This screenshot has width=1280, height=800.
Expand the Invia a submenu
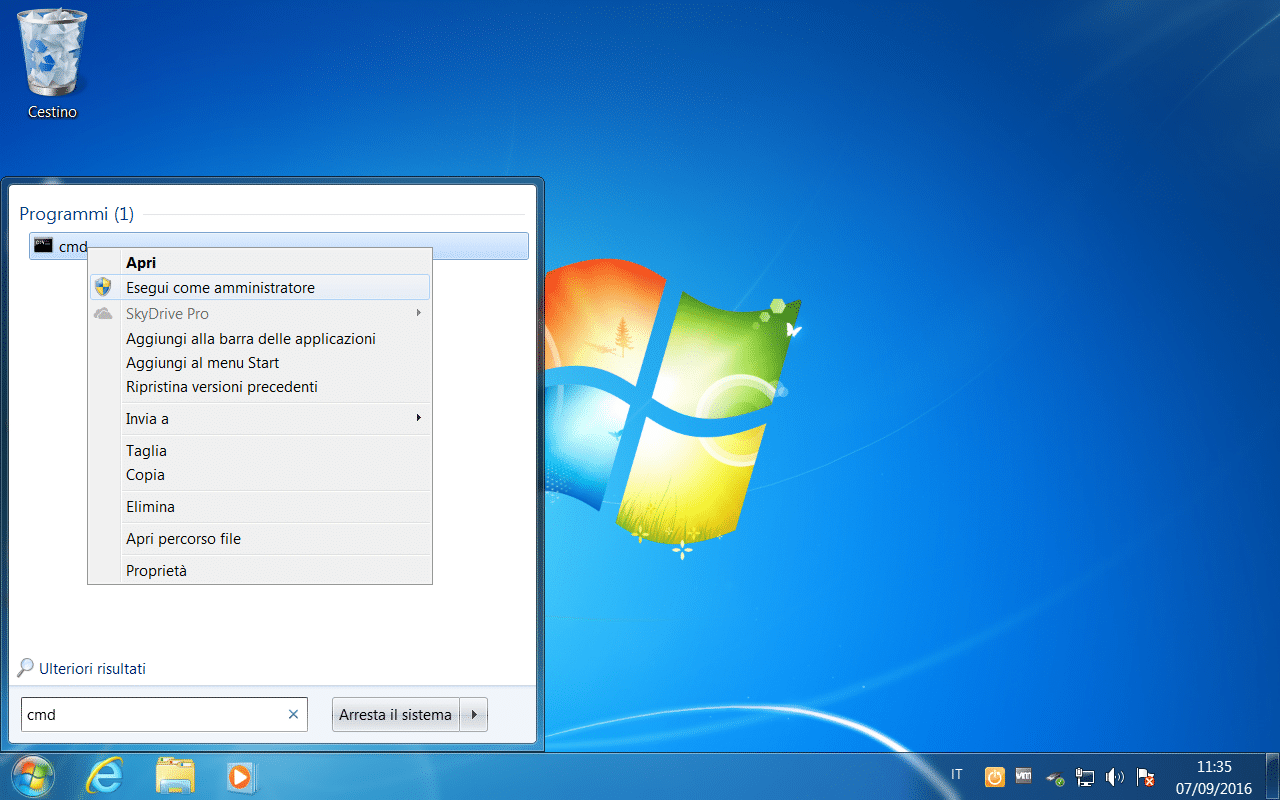coord(260,418)
